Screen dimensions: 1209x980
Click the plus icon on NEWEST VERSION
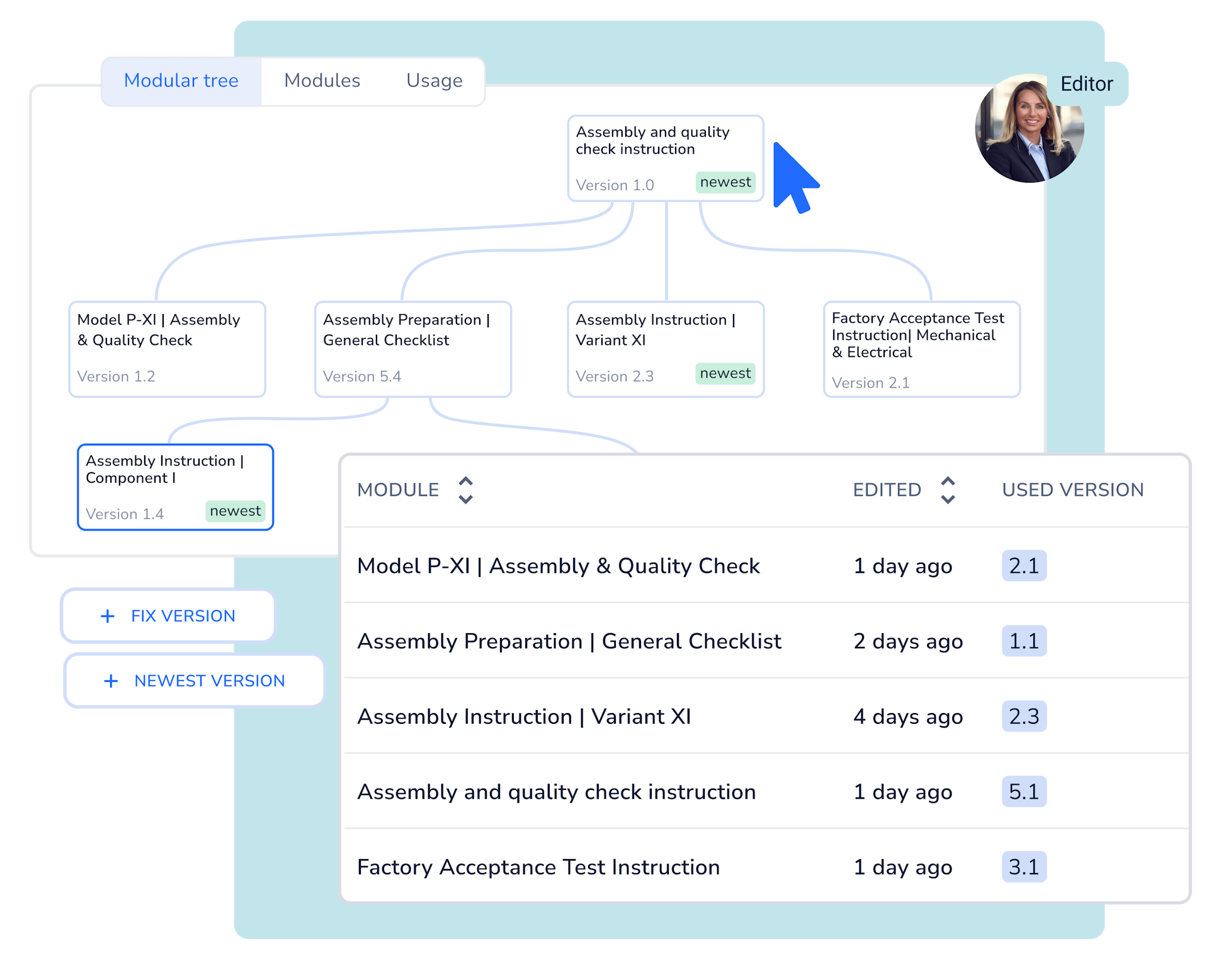coord(111,680)
